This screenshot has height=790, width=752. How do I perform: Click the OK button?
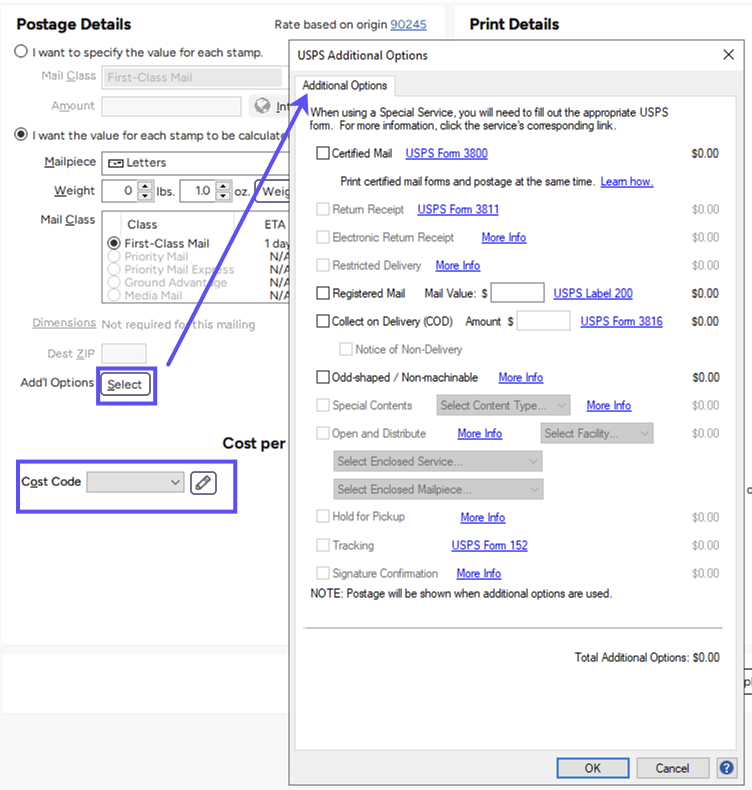[x=593, y=768]
